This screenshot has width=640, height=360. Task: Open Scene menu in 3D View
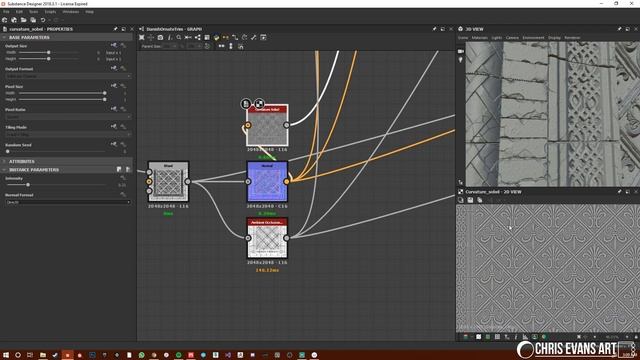pyautogui.click(x=463, y=38)
